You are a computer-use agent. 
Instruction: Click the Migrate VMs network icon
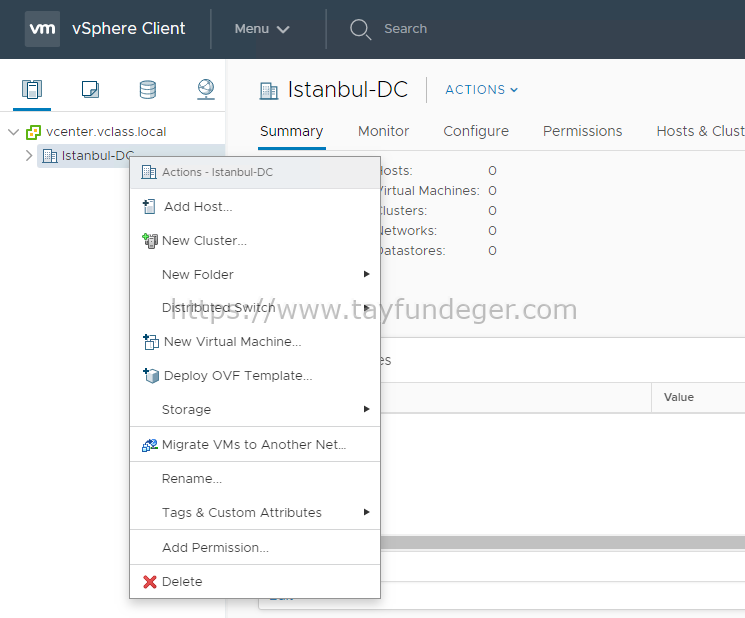click(x=150, y=445)
